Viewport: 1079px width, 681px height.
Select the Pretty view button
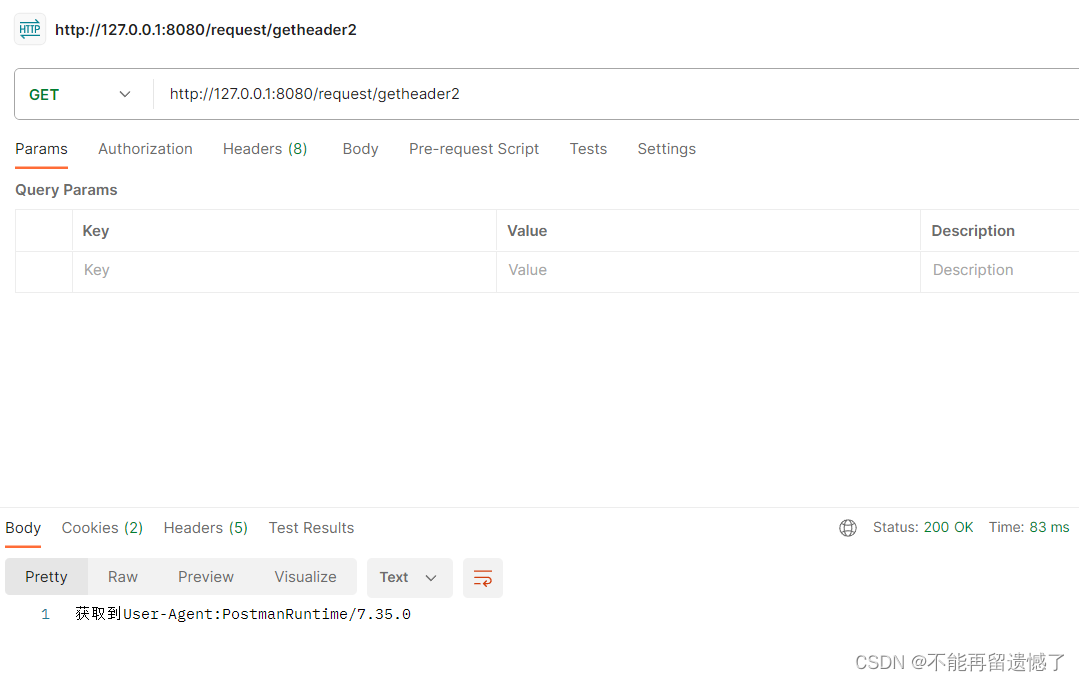(46, 577)
